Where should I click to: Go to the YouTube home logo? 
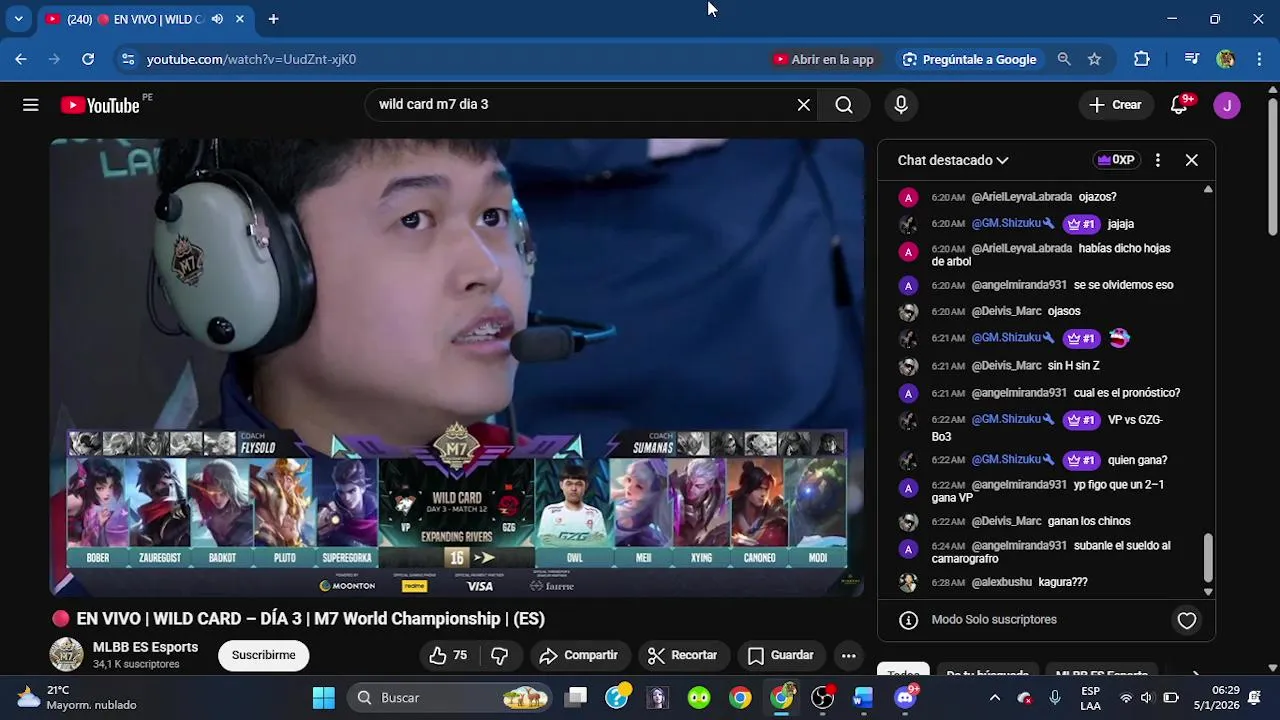(100, 105)
